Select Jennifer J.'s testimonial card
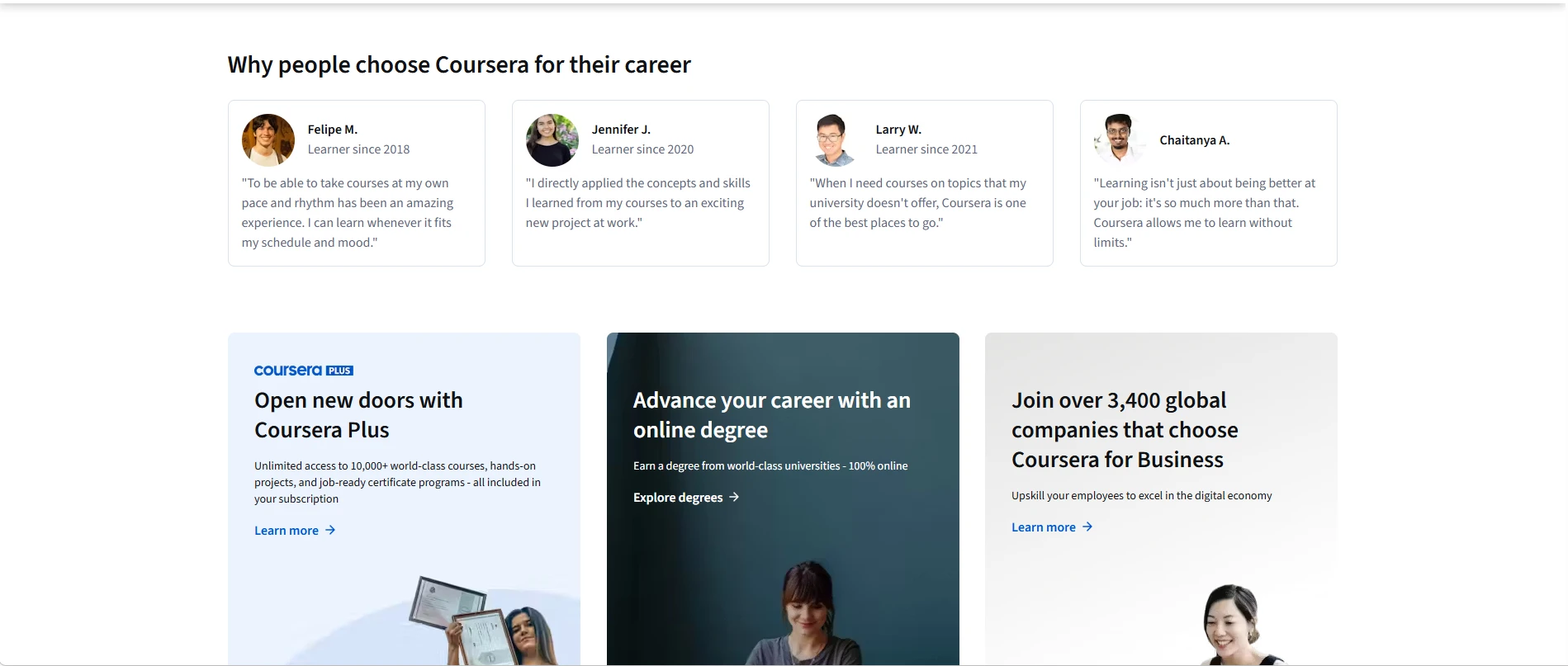Image resolution: width=1568 pixels, height=666 pixels. click(640, 182)
